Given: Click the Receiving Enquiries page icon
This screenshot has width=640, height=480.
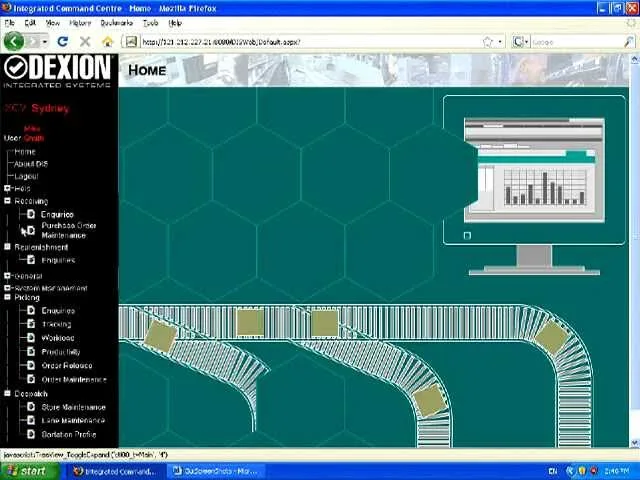Looking at the screenshot, I should pos(31,214).
